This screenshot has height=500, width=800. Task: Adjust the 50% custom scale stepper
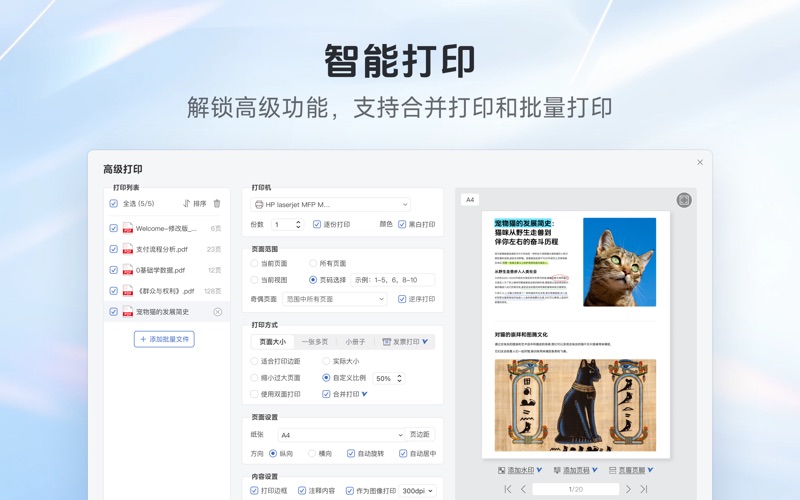point(399,378)
